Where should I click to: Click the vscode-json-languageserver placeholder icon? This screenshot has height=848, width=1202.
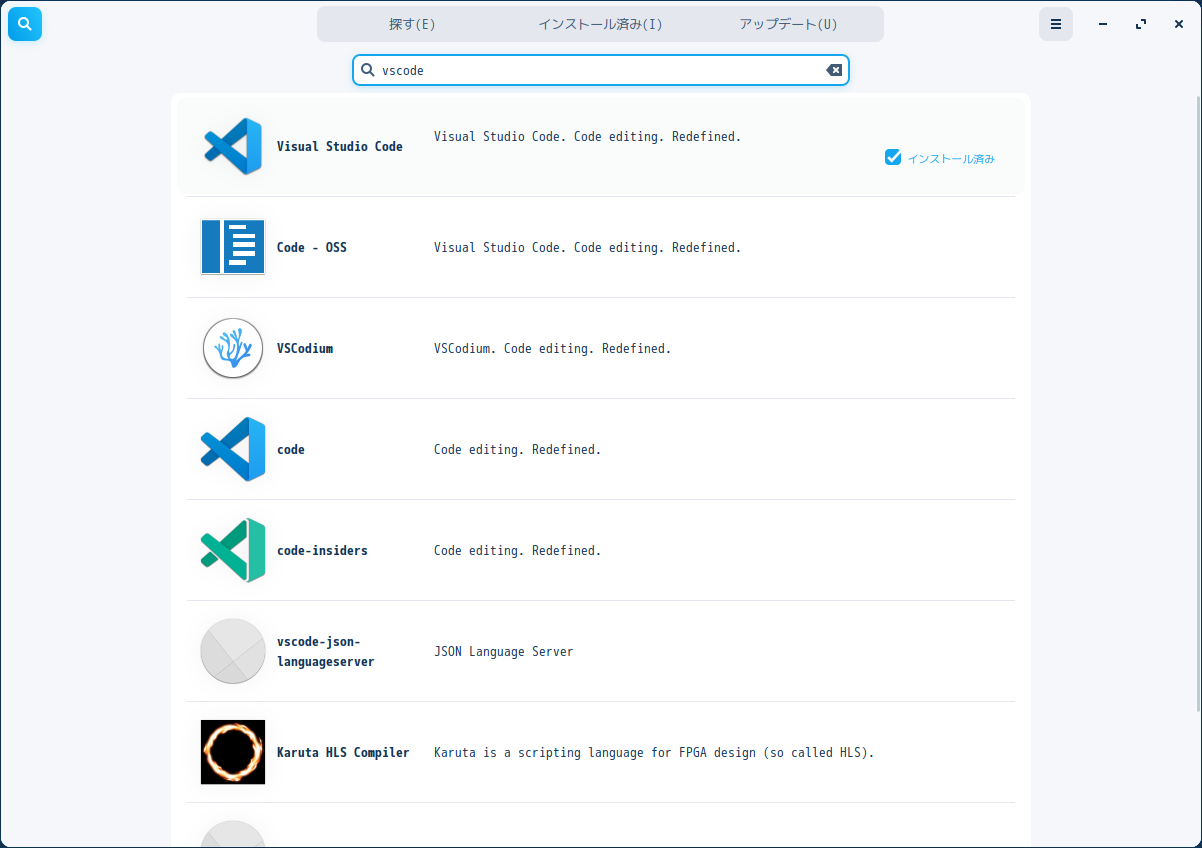(x=233, y=651)
